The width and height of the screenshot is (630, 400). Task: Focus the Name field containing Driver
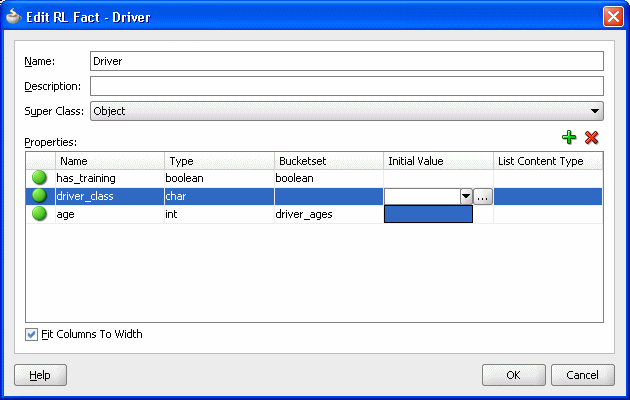(347, 61)
